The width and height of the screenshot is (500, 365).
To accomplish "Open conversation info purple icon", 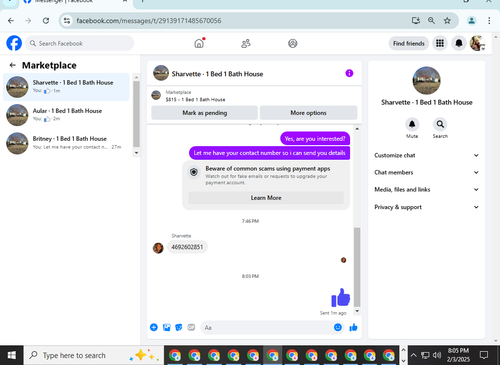I will pyautogui.click(x=349, y=73).
